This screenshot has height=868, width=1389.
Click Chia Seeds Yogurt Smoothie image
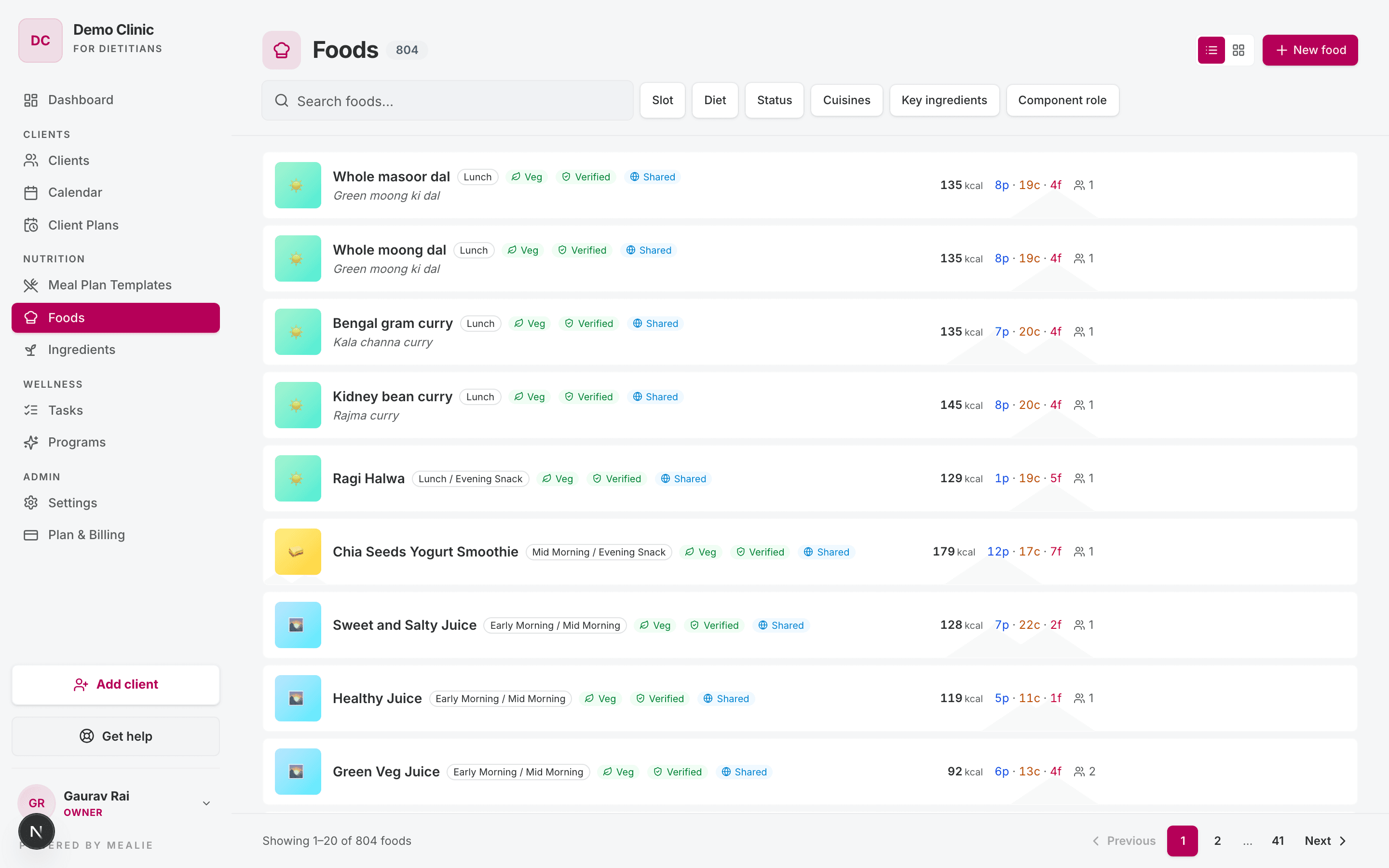[x=298, y=552]
